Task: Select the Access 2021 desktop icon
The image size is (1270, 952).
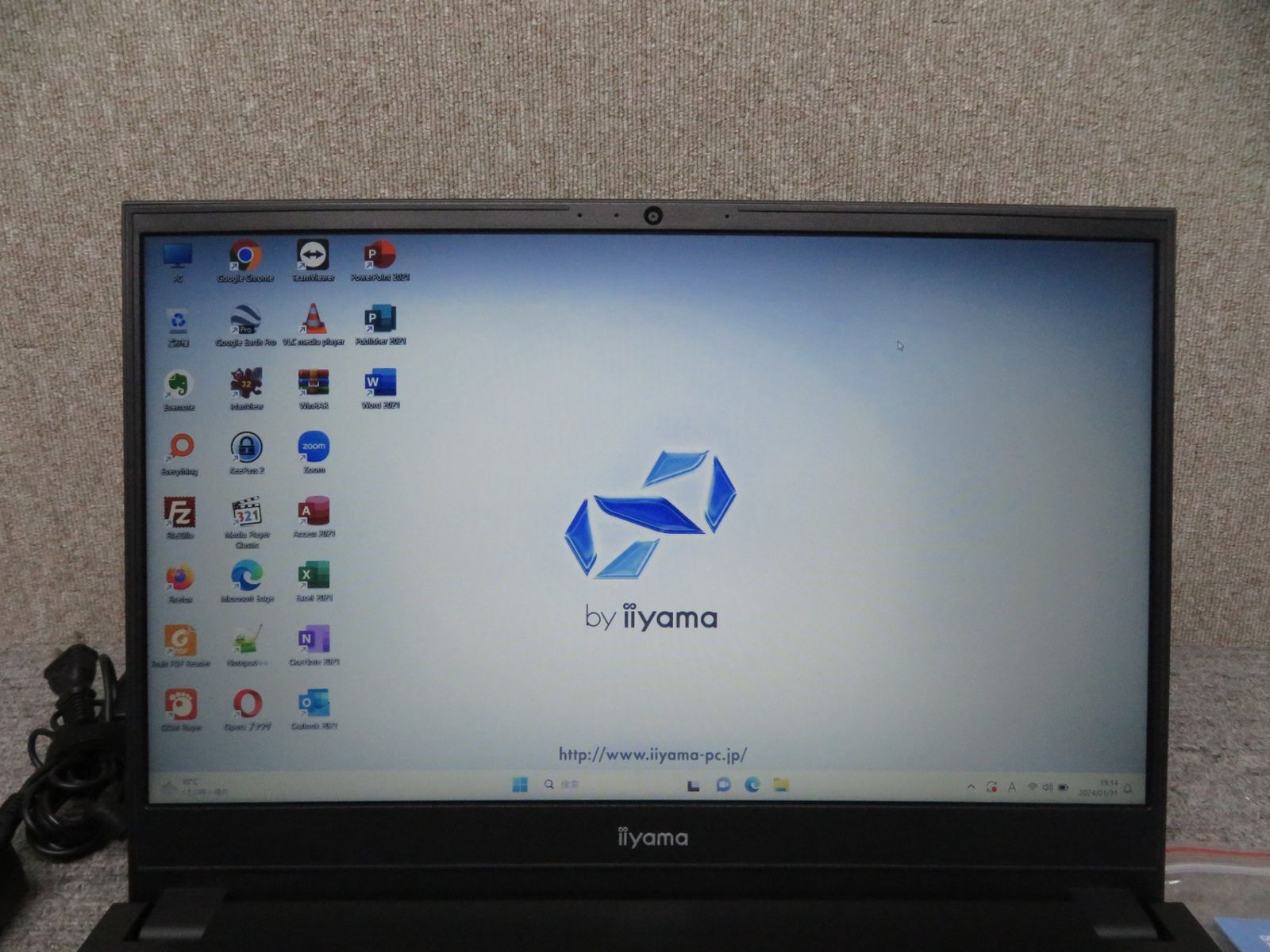Action: tap(314, 517)
